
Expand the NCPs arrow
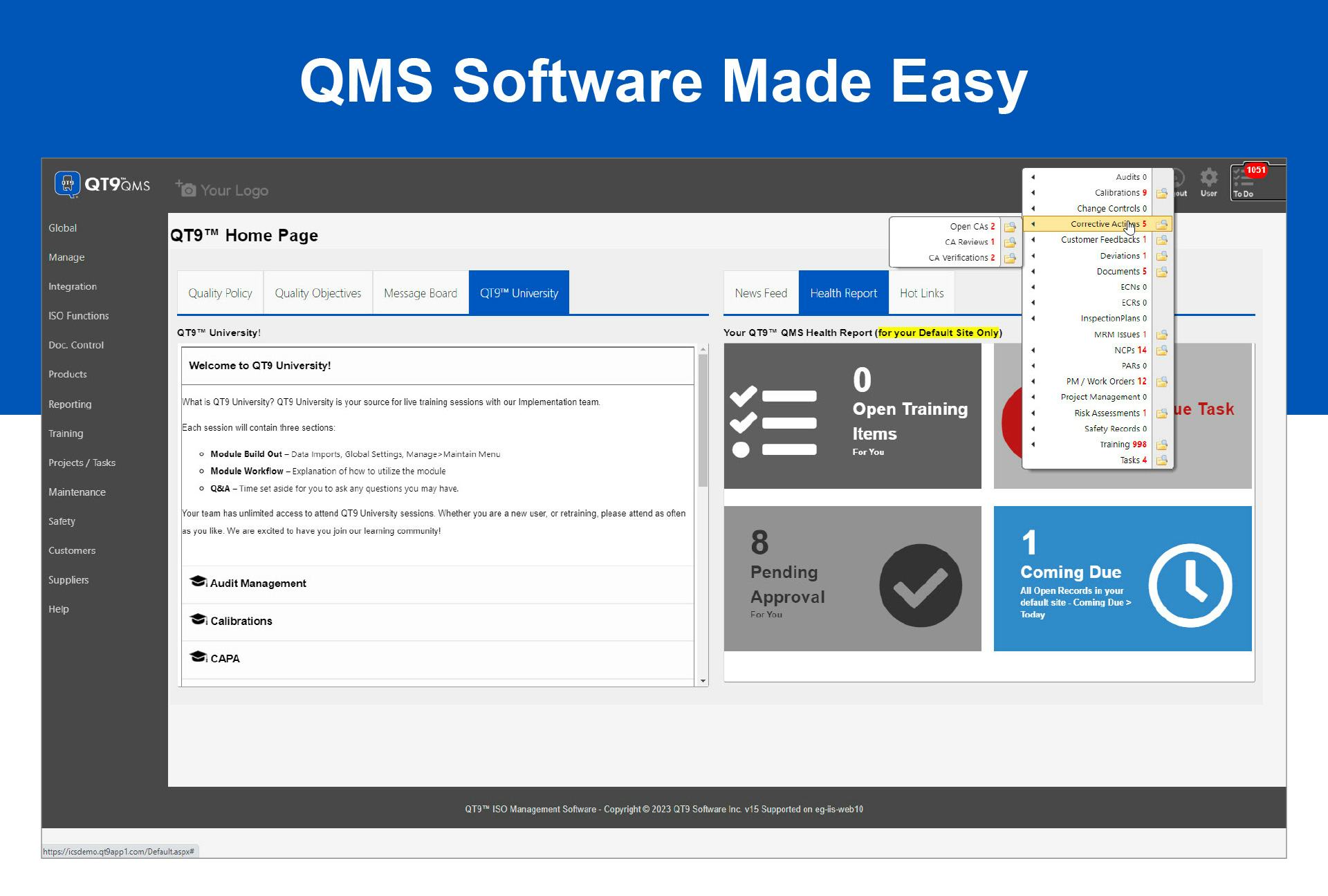click(x=1033, y=351)
